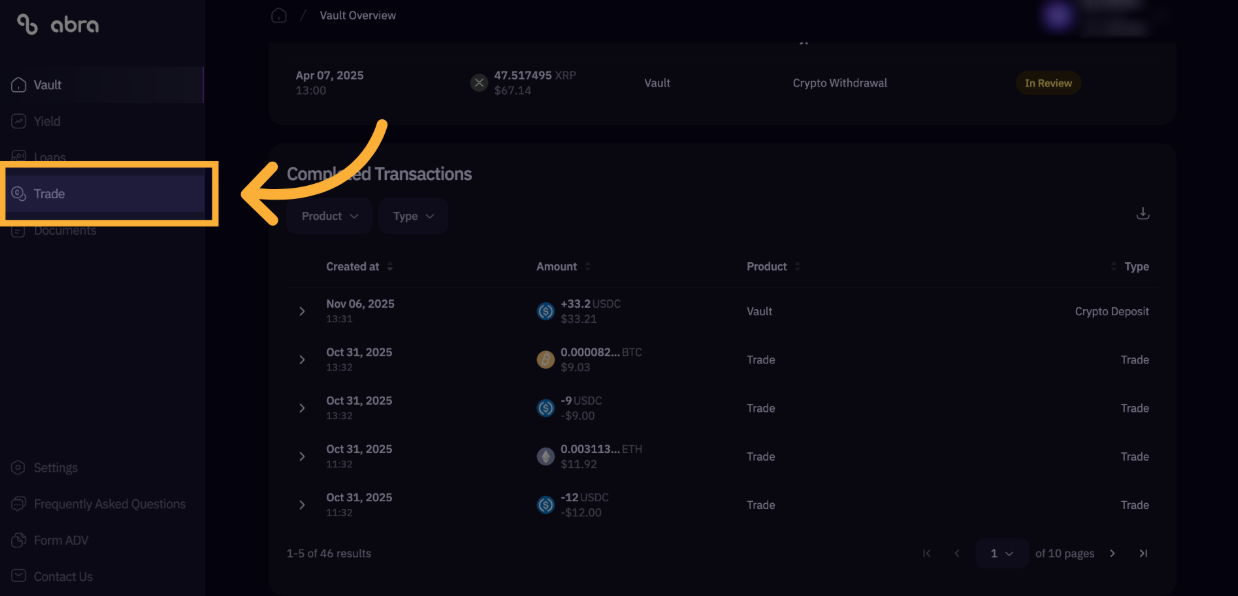Click the Crypto Deposit type cell
The height and width of the screenshot is (596, 1238).
click(1112, 312)
